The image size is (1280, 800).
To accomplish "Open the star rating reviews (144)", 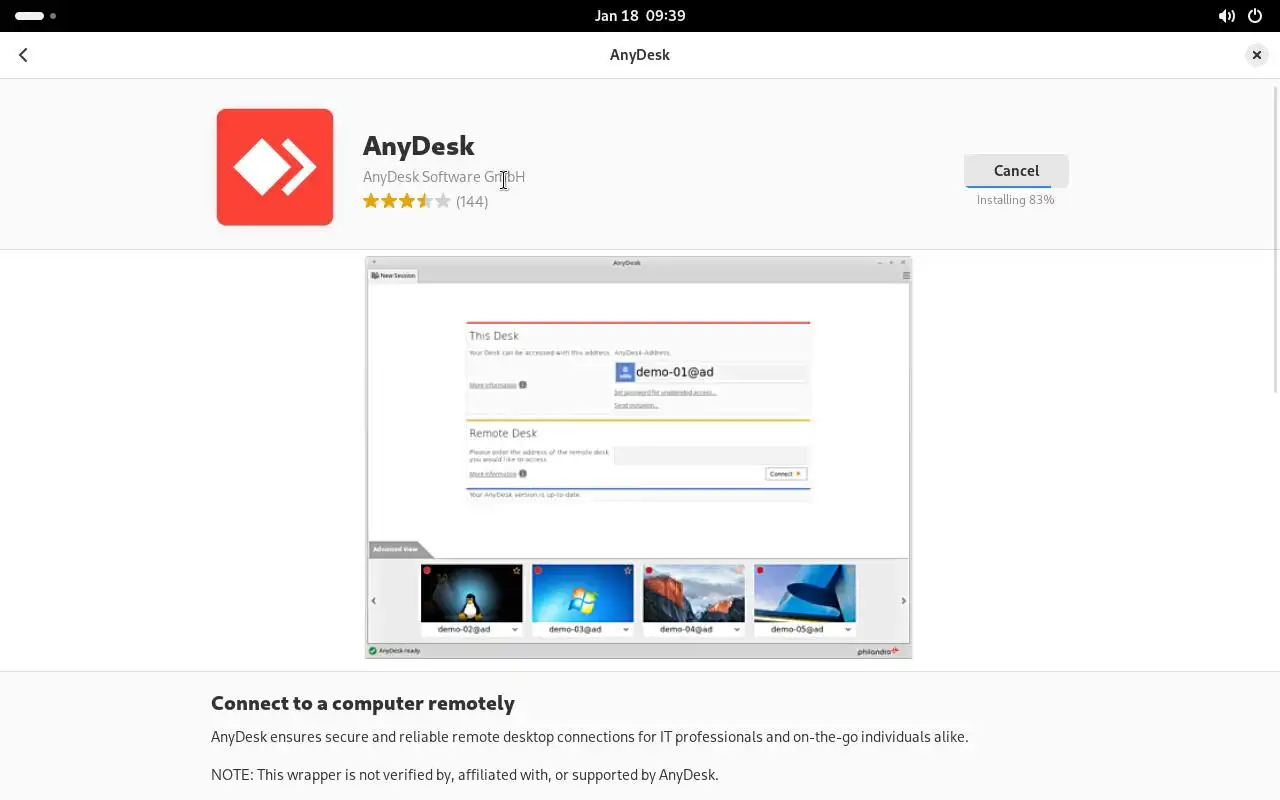I will click(425, 201).
